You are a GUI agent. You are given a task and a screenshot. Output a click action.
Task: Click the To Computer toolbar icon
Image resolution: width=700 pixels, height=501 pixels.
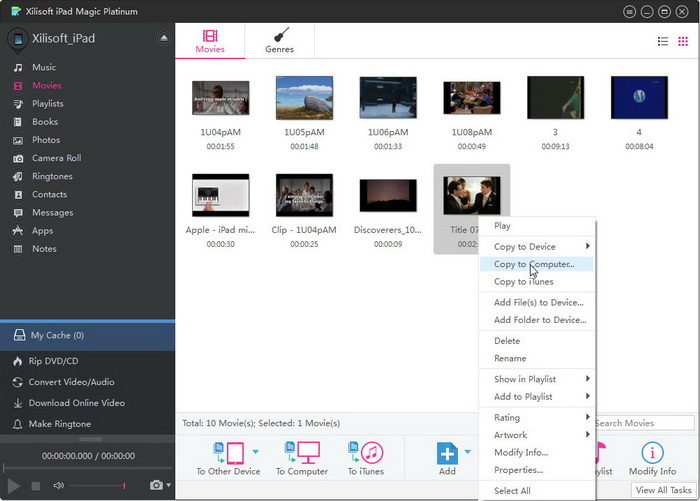pyautogui.click(x=301, y=452)
